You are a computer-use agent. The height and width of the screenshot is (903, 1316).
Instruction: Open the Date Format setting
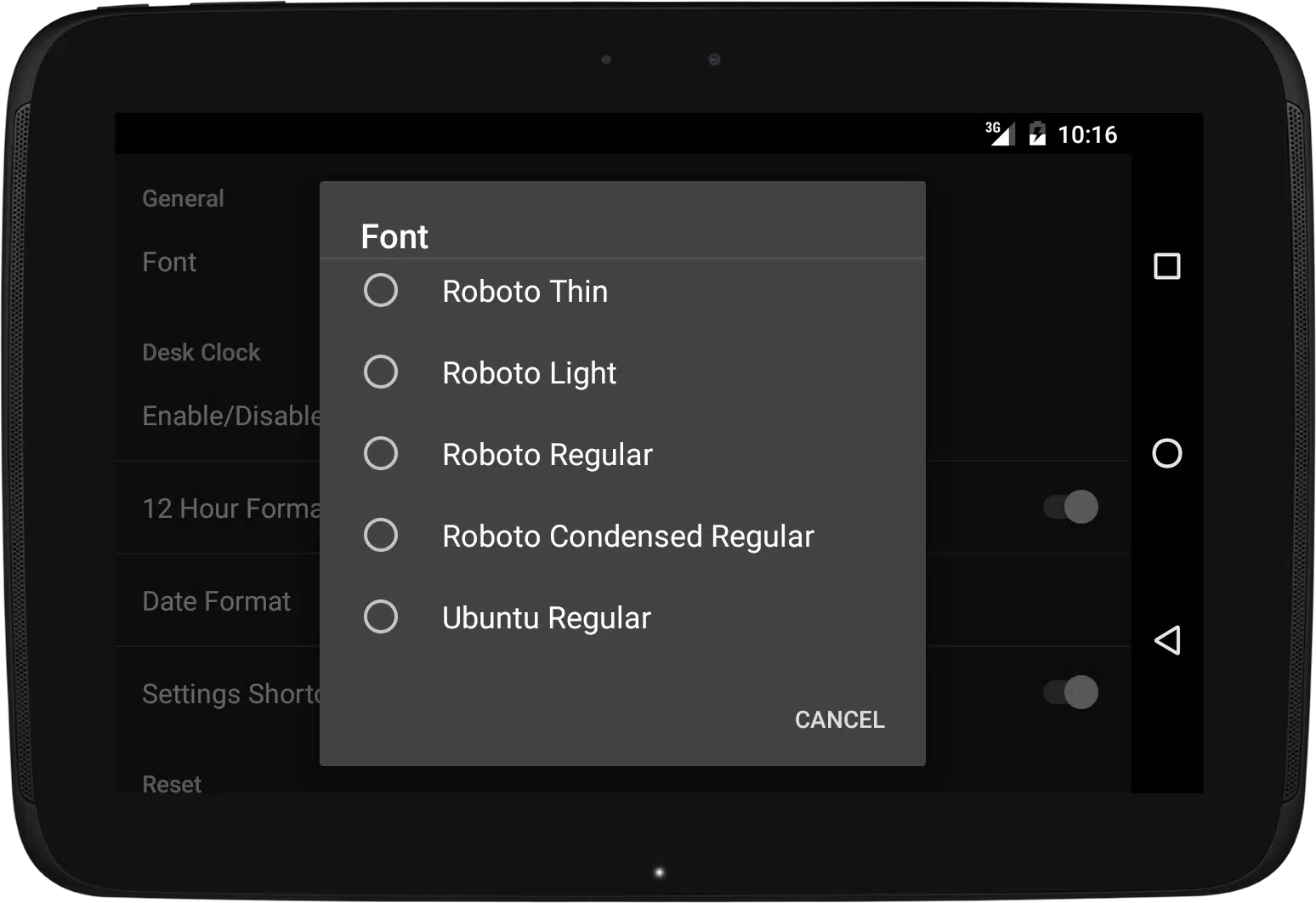point(216,601)
